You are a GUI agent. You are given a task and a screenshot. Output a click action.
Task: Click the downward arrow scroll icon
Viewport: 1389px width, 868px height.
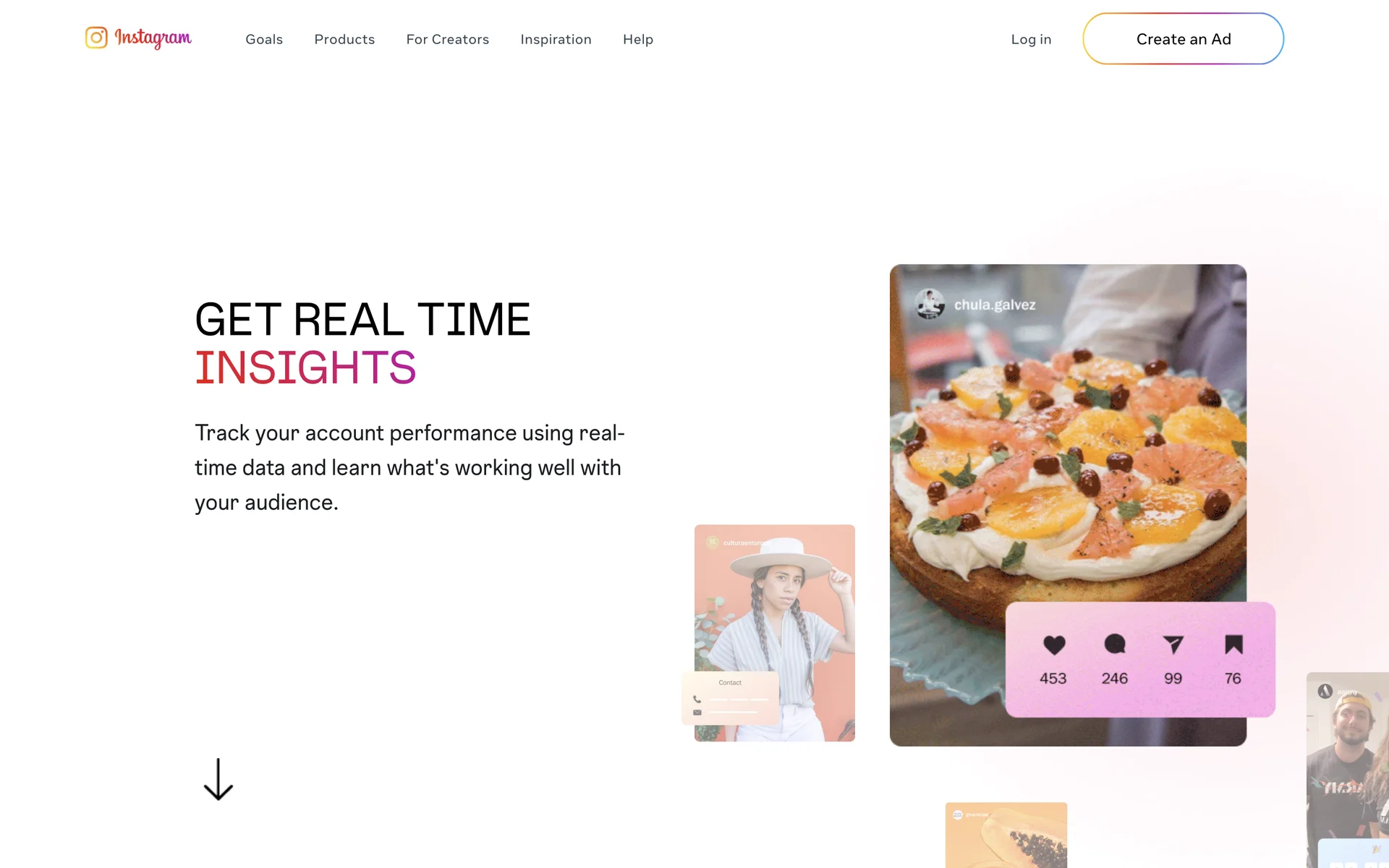point(218,779)
